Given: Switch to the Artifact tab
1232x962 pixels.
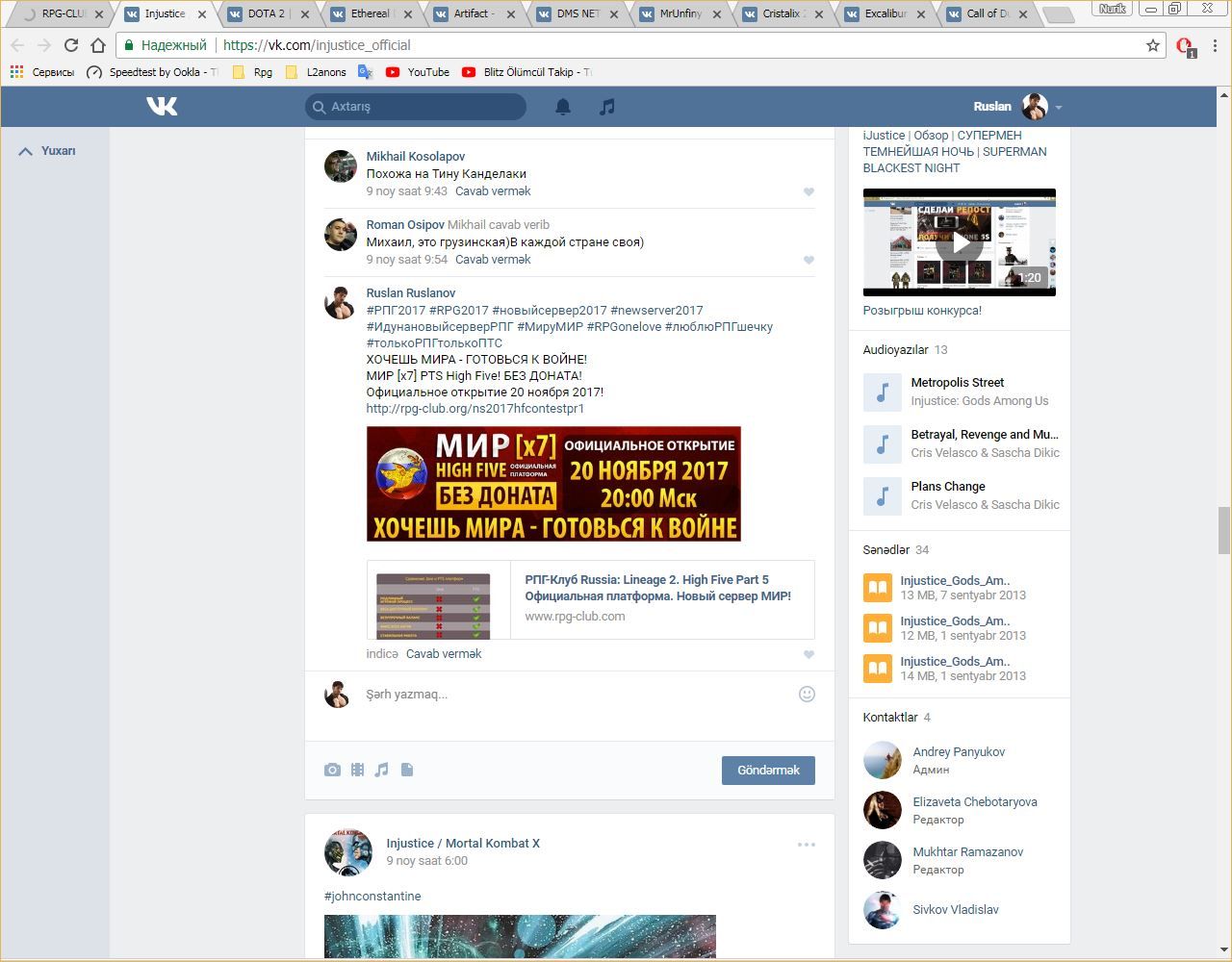Looking at the screenshot, I should (475, 14).
